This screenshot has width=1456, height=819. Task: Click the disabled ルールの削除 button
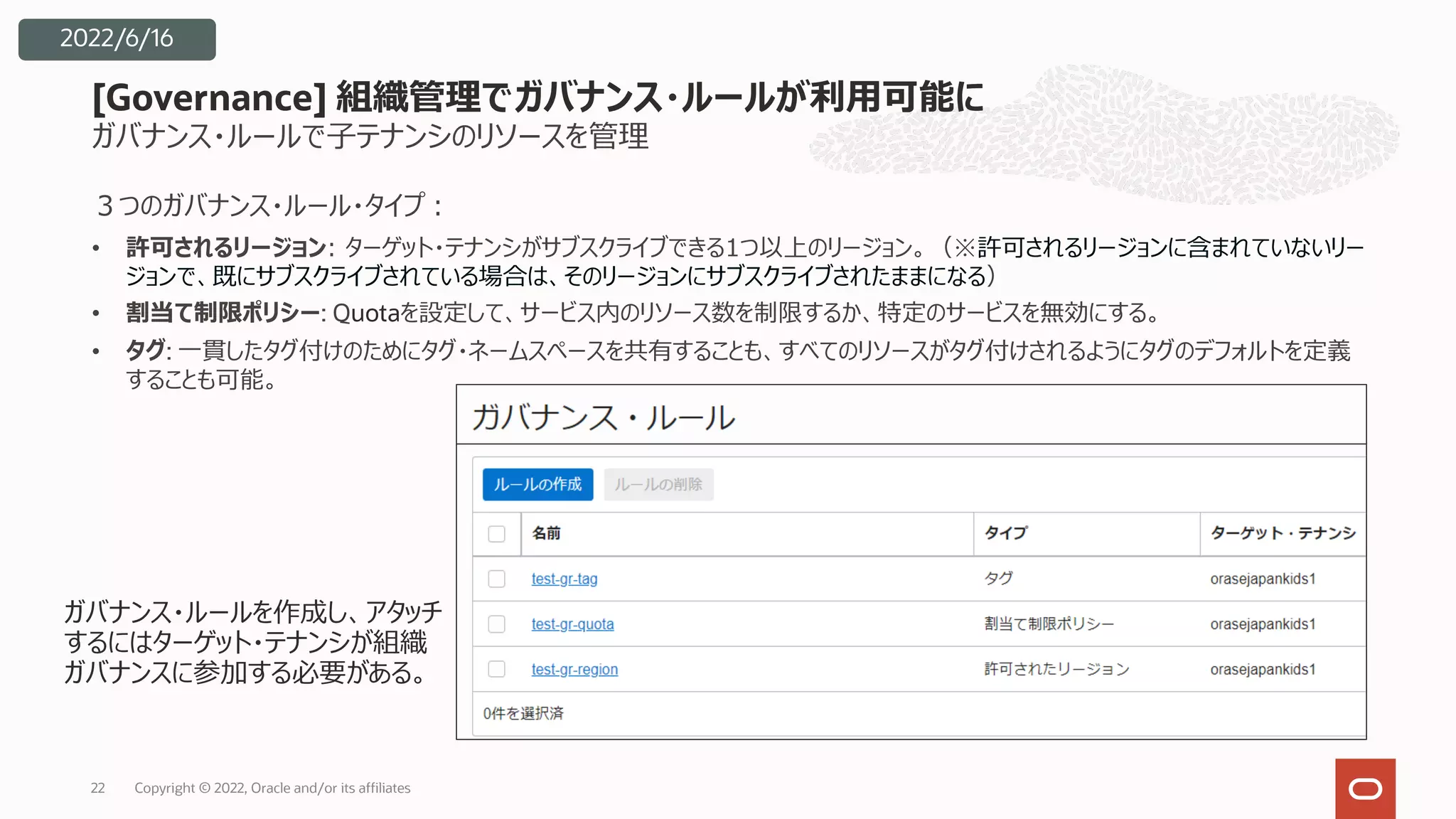658,484
